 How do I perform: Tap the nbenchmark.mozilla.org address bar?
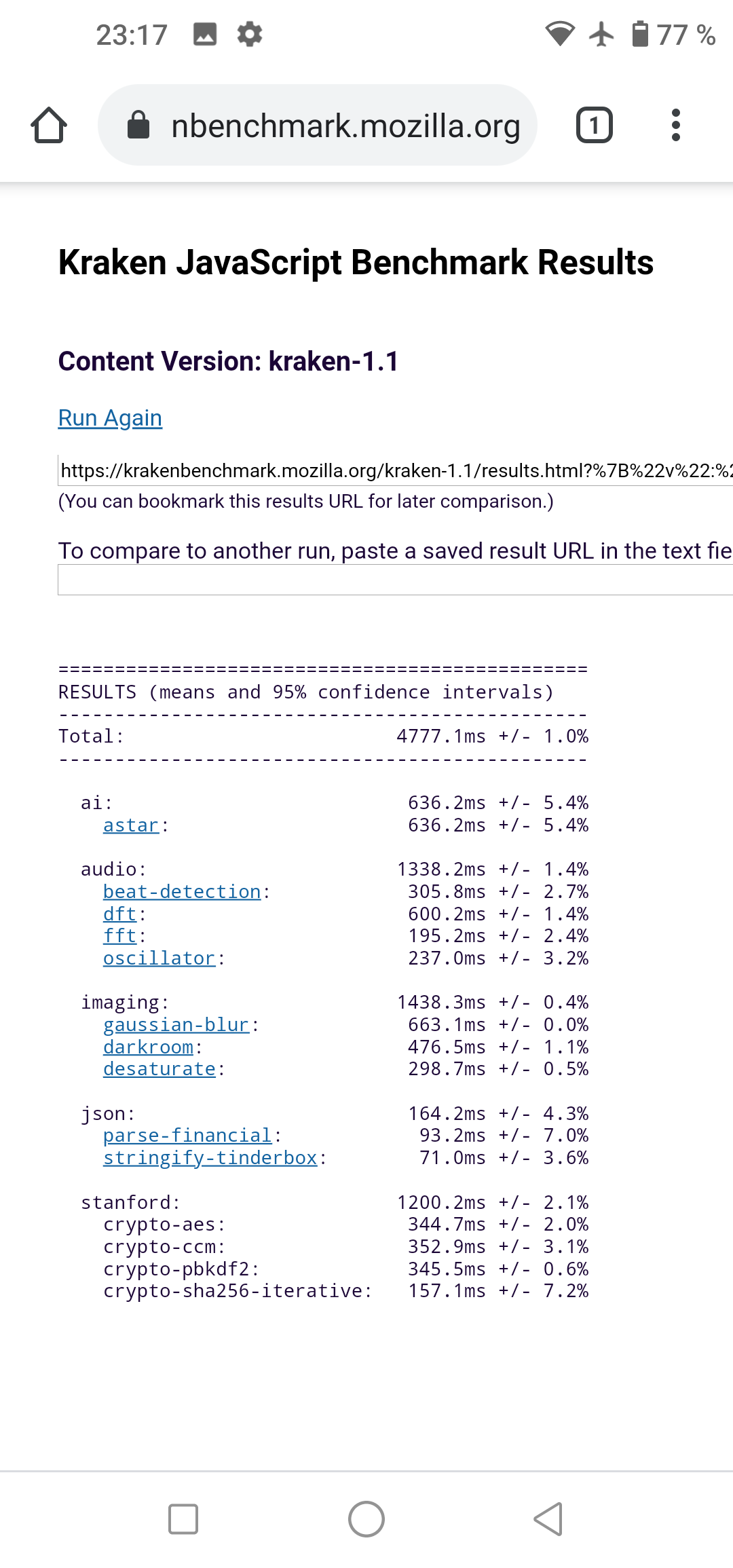tap(345, 126)
